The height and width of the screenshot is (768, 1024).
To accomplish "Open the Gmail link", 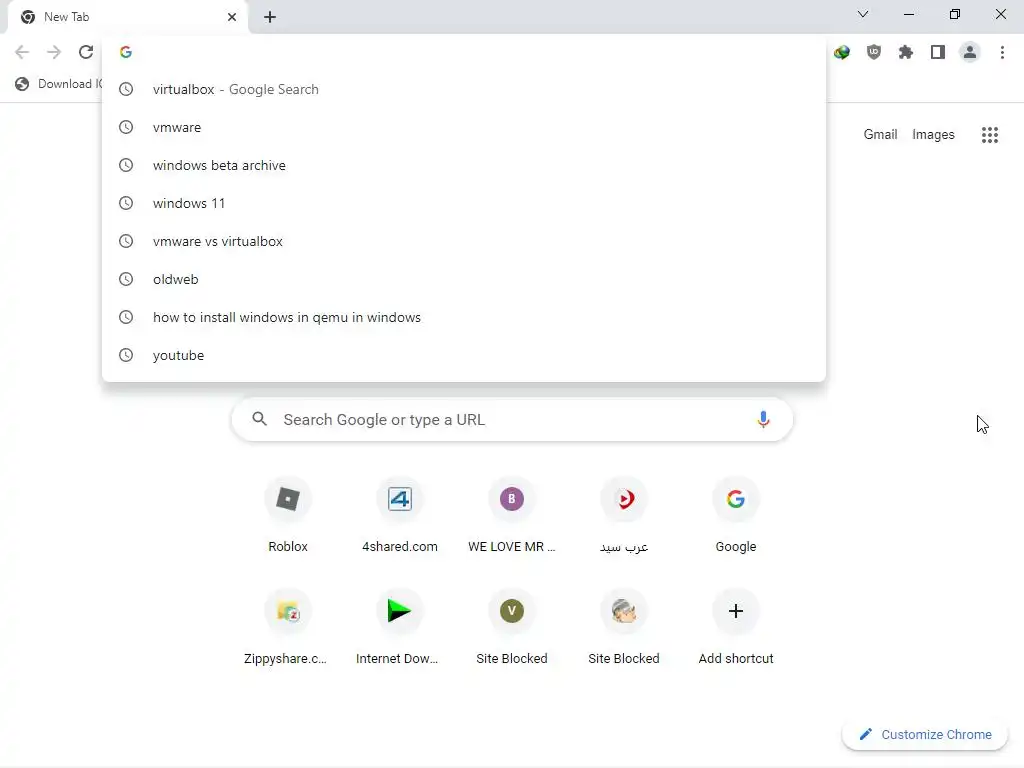I will tap(880, 135).
